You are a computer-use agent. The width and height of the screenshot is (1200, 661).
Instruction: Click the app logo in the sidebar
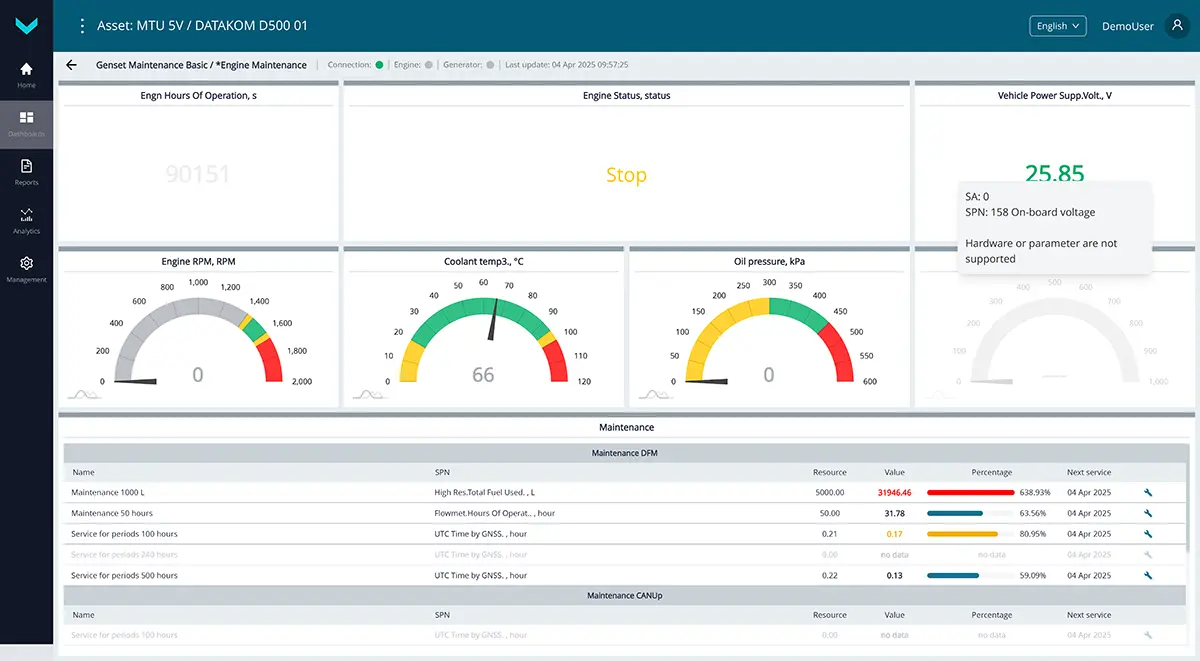point(26,26)
